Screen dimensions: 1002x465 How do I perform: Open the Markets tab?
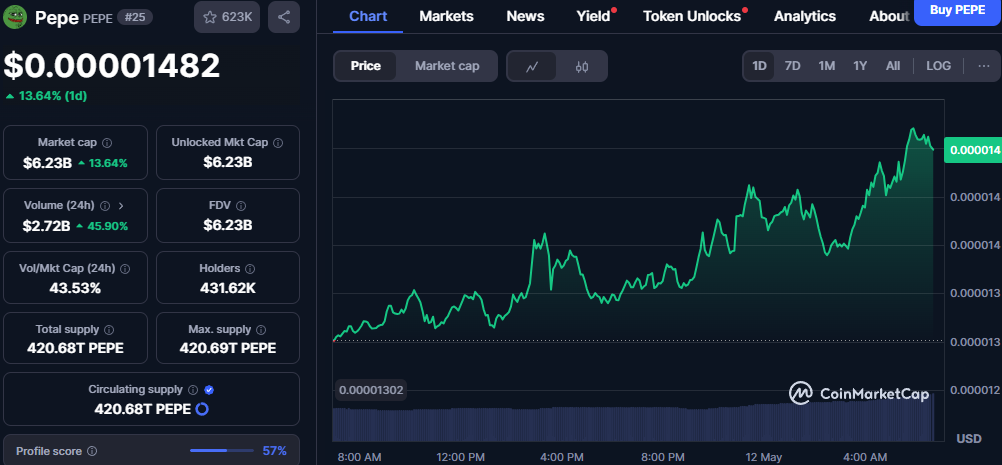click(x=446, y=17)
